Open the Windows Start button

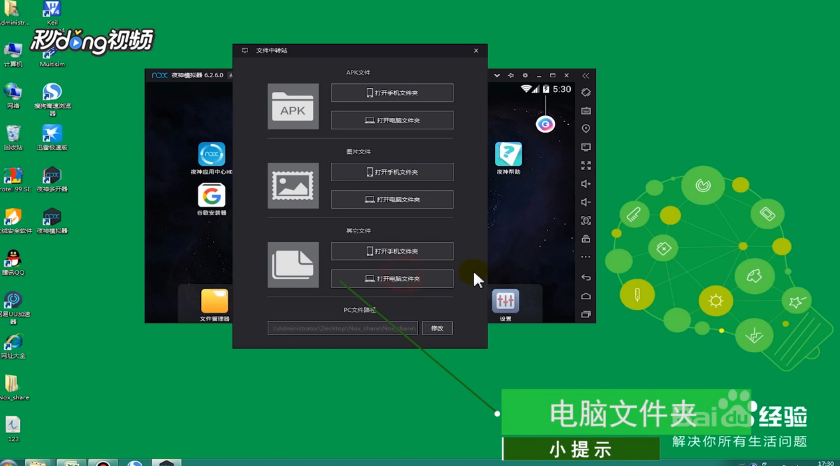click(9, 463)
